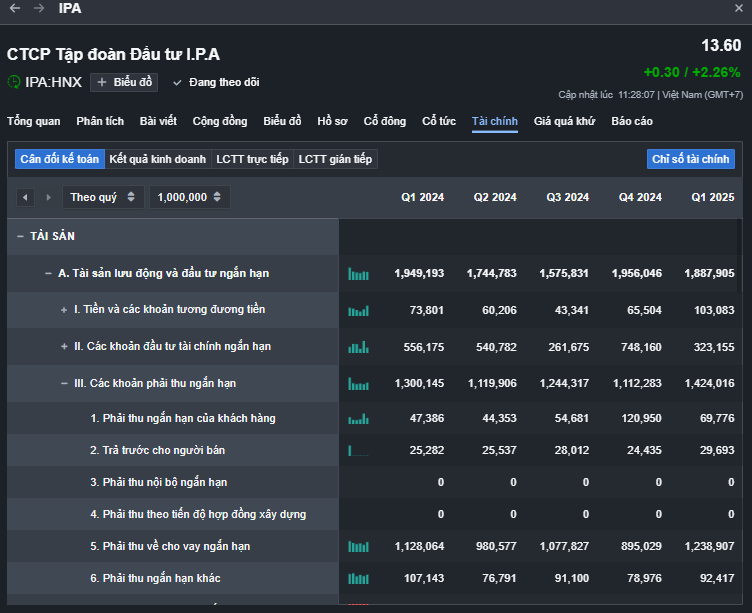Go back using the left arrow icon

[x=15, y=8]
